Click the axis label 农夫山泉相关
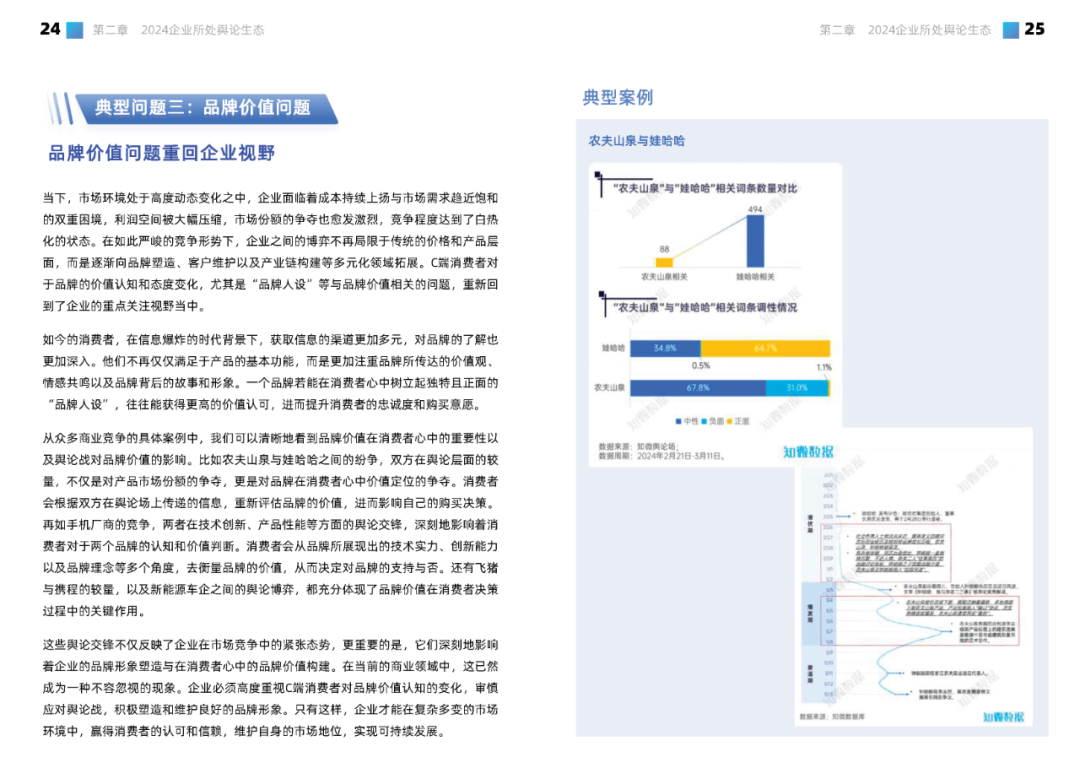Viewport: 1080px width, 779px height. click(664, 277)
